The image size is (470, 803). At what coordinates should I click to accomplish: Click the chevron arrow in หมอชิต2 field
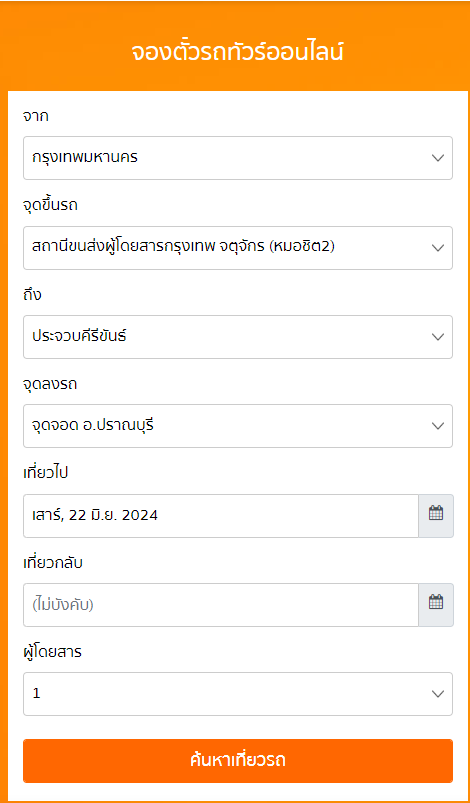point(438,248)
